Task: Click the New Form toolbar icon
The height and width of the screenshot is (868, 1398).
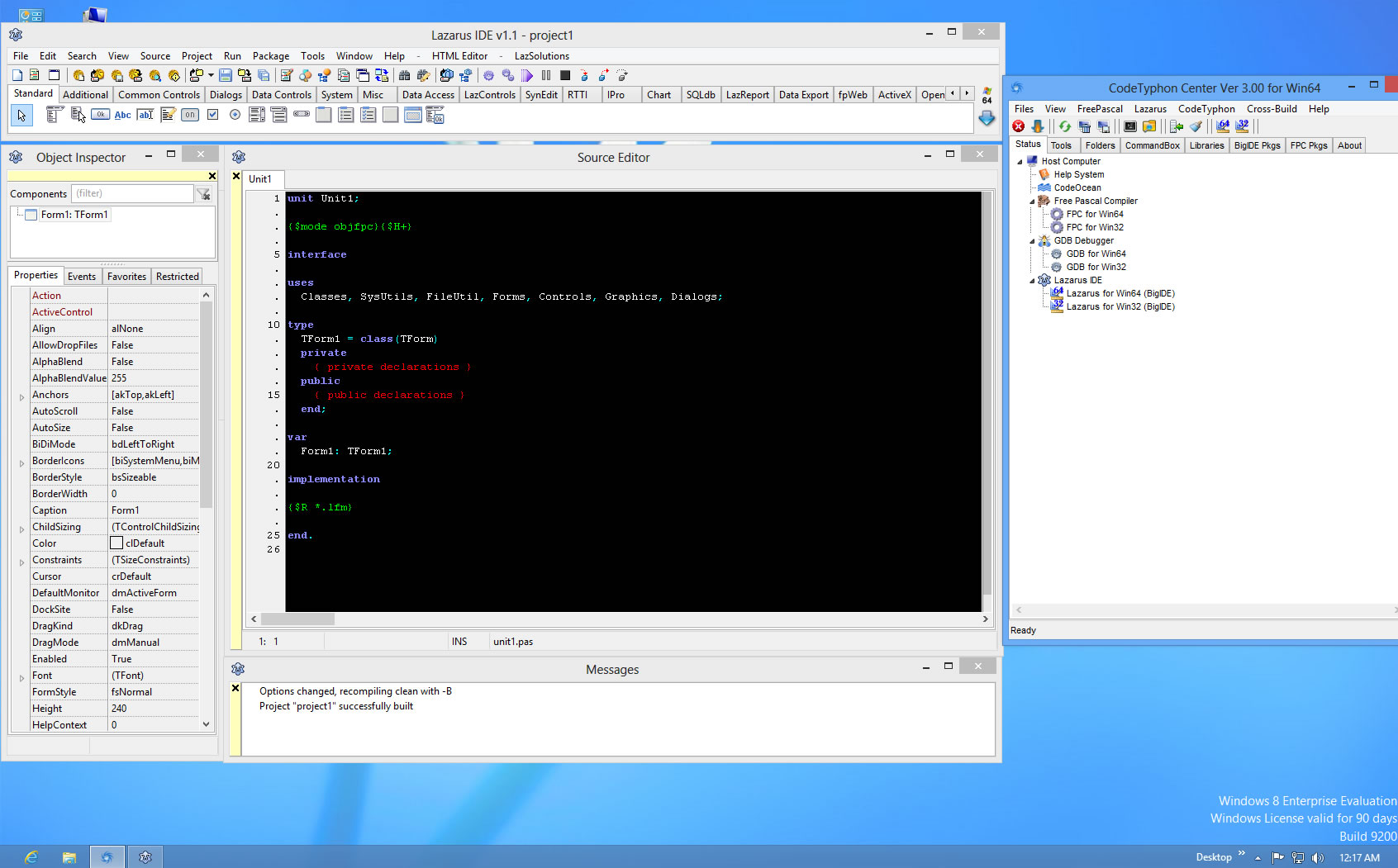Action: tap(54, 75)
